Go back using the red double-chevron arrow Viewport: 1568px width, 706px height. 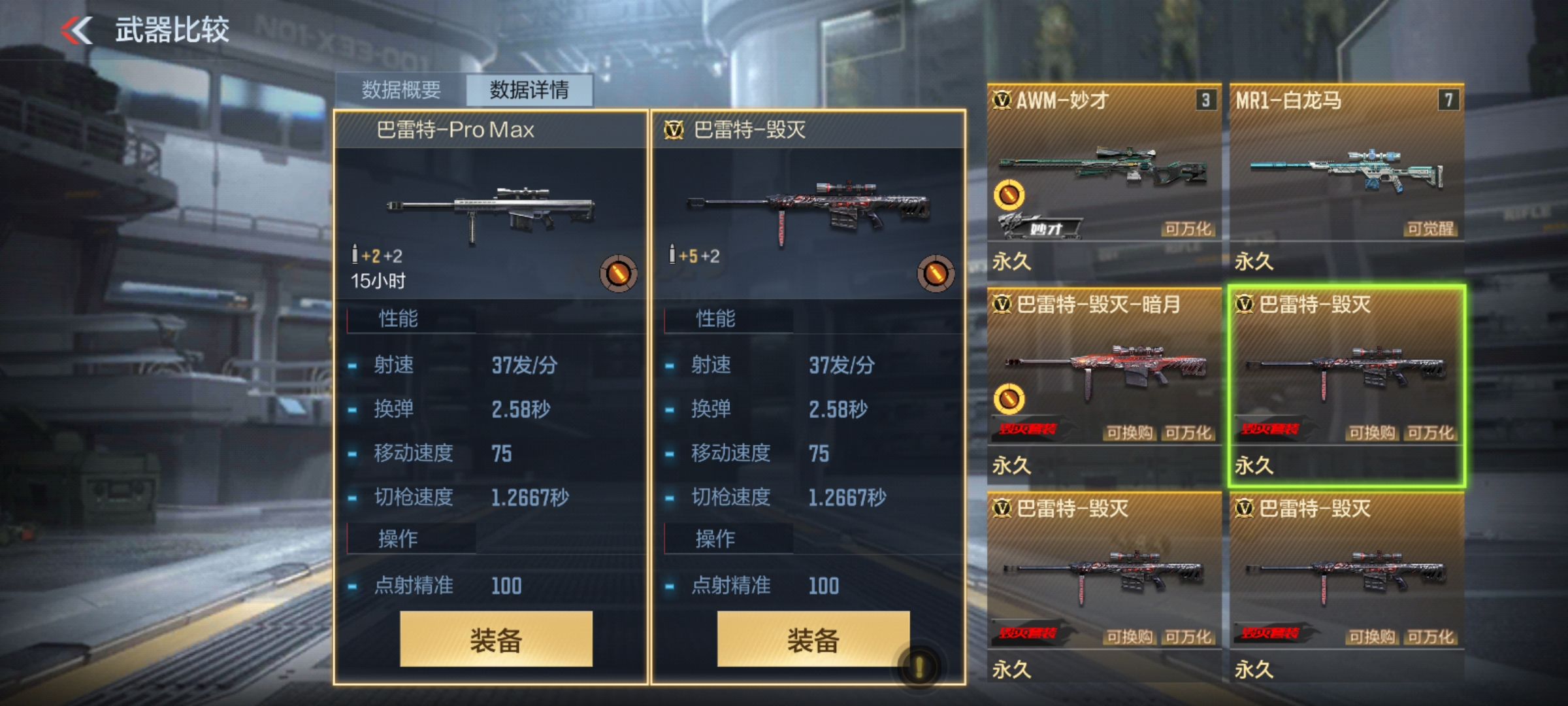(x=77, y=30)
